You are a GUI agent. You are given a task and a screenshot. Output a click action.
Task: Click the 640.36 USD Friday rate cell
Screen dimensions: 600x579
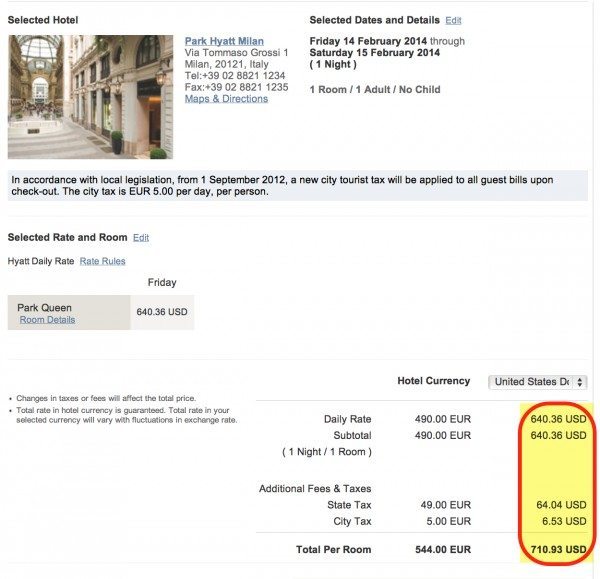point(162,312)
